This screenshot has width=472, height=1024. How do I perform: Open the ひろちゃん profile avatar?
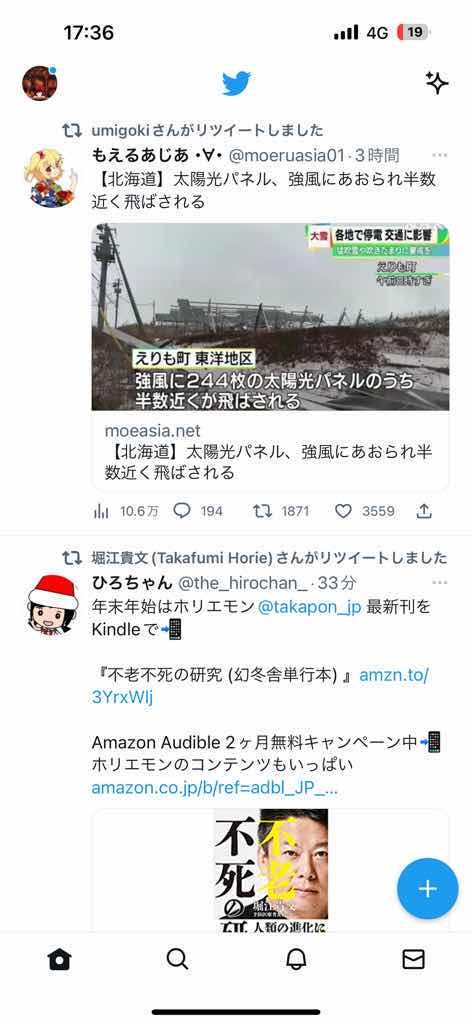click(53, 603)
